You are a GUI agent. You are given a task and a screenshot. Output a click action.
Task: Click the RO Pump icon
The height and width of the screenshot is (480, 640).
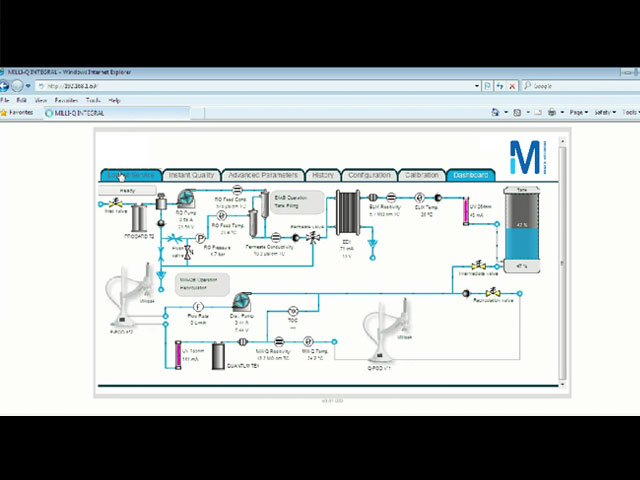click(x=185, y=198)
